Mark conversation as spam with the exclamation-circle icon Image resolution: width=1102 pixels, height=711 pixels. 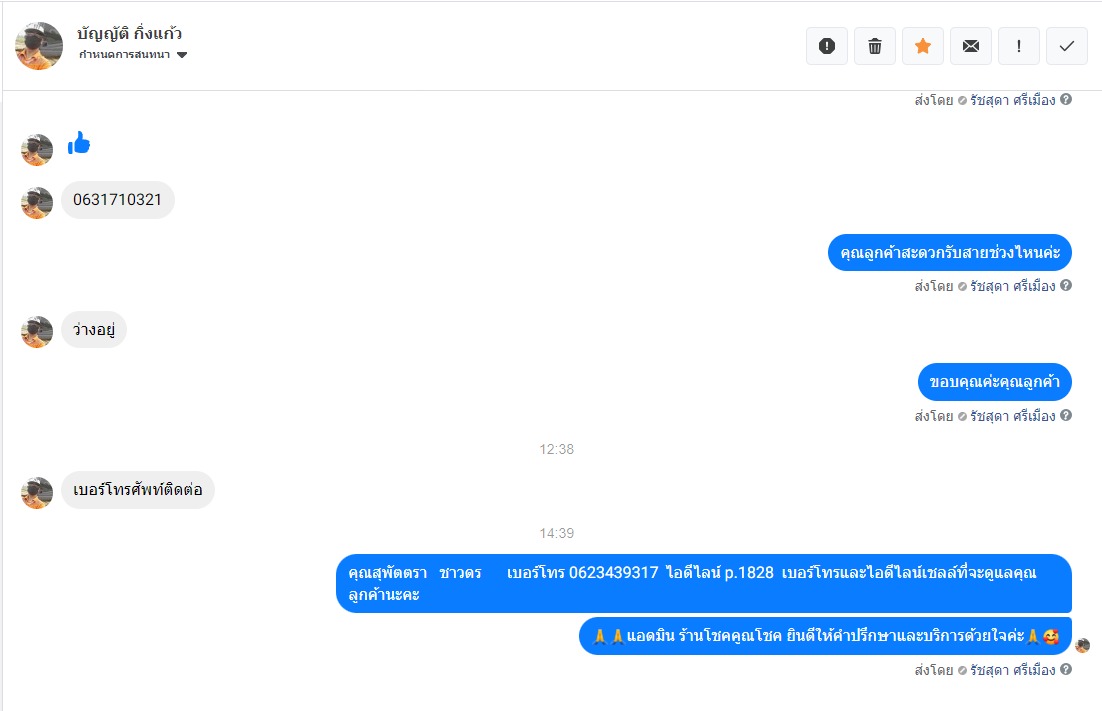tap(826, 46)
